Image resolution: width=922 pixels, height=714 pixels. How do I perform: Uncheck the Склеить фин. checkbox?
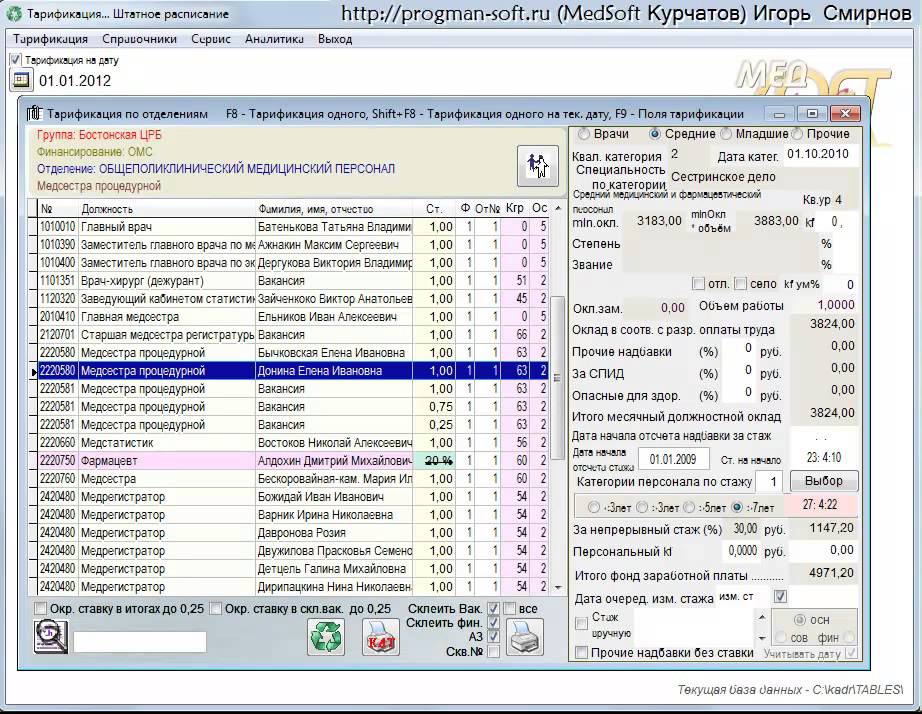(493, 622)
